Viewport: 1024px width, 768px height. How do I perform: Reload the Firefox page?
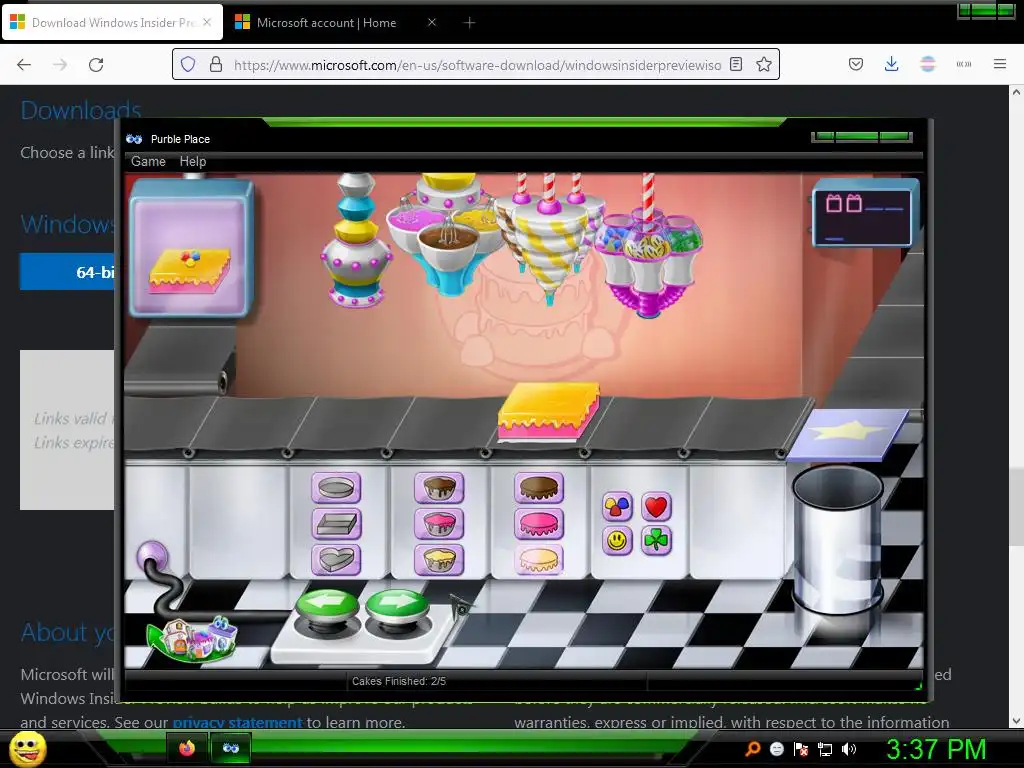[x=96, y=65]
